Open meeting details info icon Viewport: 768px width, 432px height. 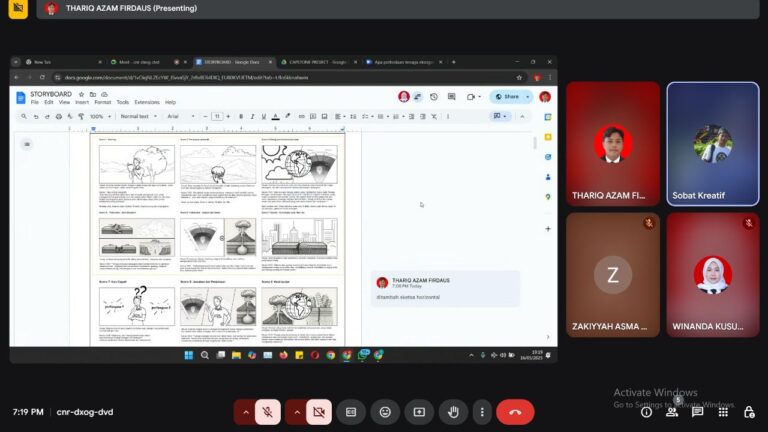click(x=646, y=412)
